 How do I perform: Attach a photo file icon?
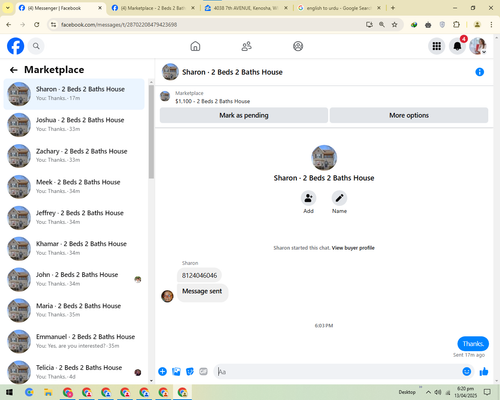(x=176, y=371)
